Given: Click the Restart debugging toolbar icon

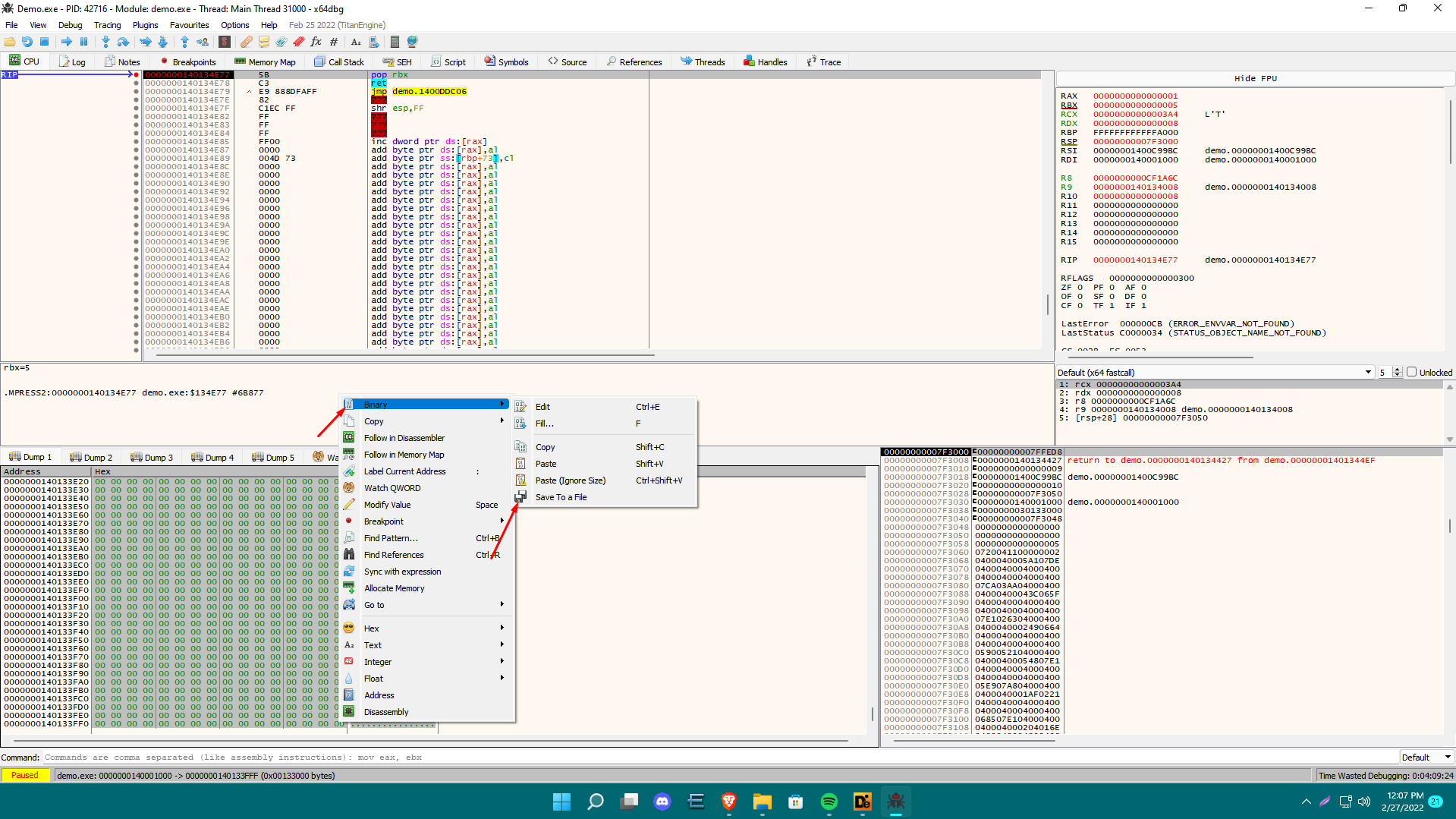Looking at the screenshot, I should tap(27, 42).
